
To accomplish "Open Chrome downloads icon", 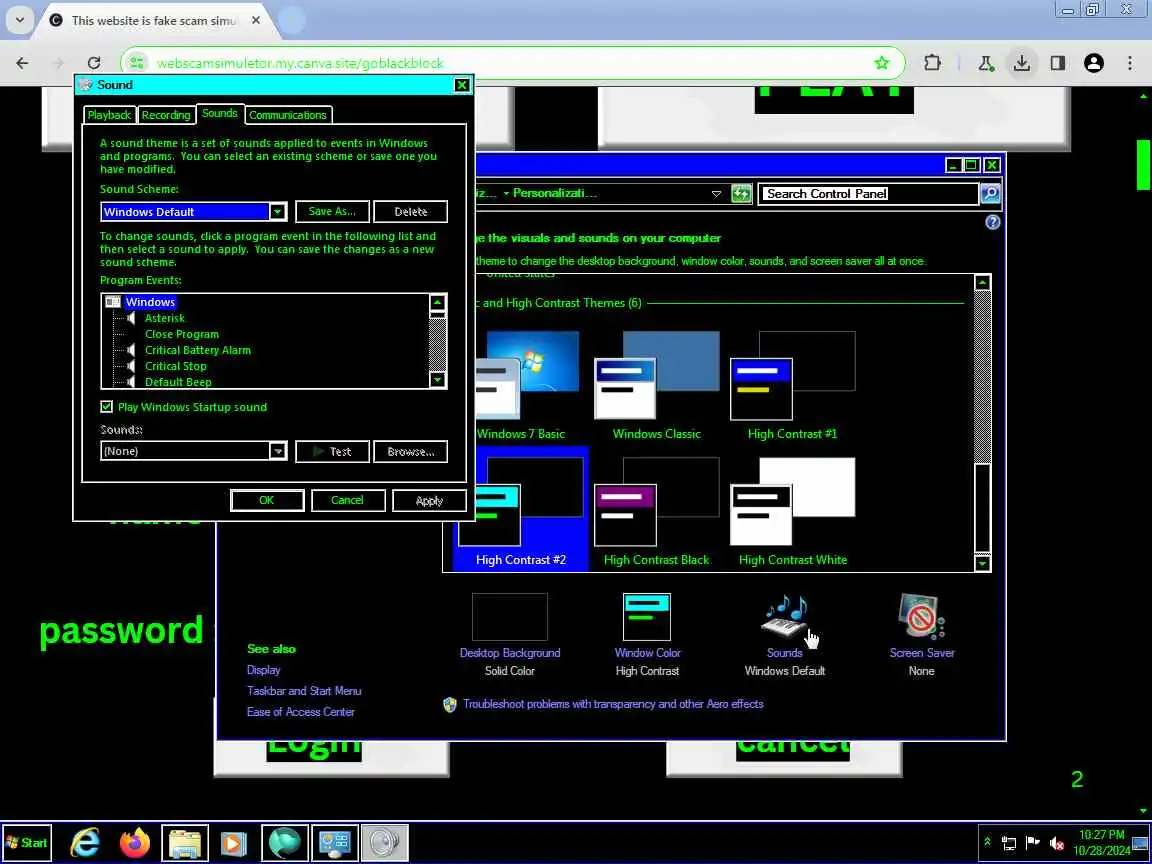I will tap(1021, 63).
